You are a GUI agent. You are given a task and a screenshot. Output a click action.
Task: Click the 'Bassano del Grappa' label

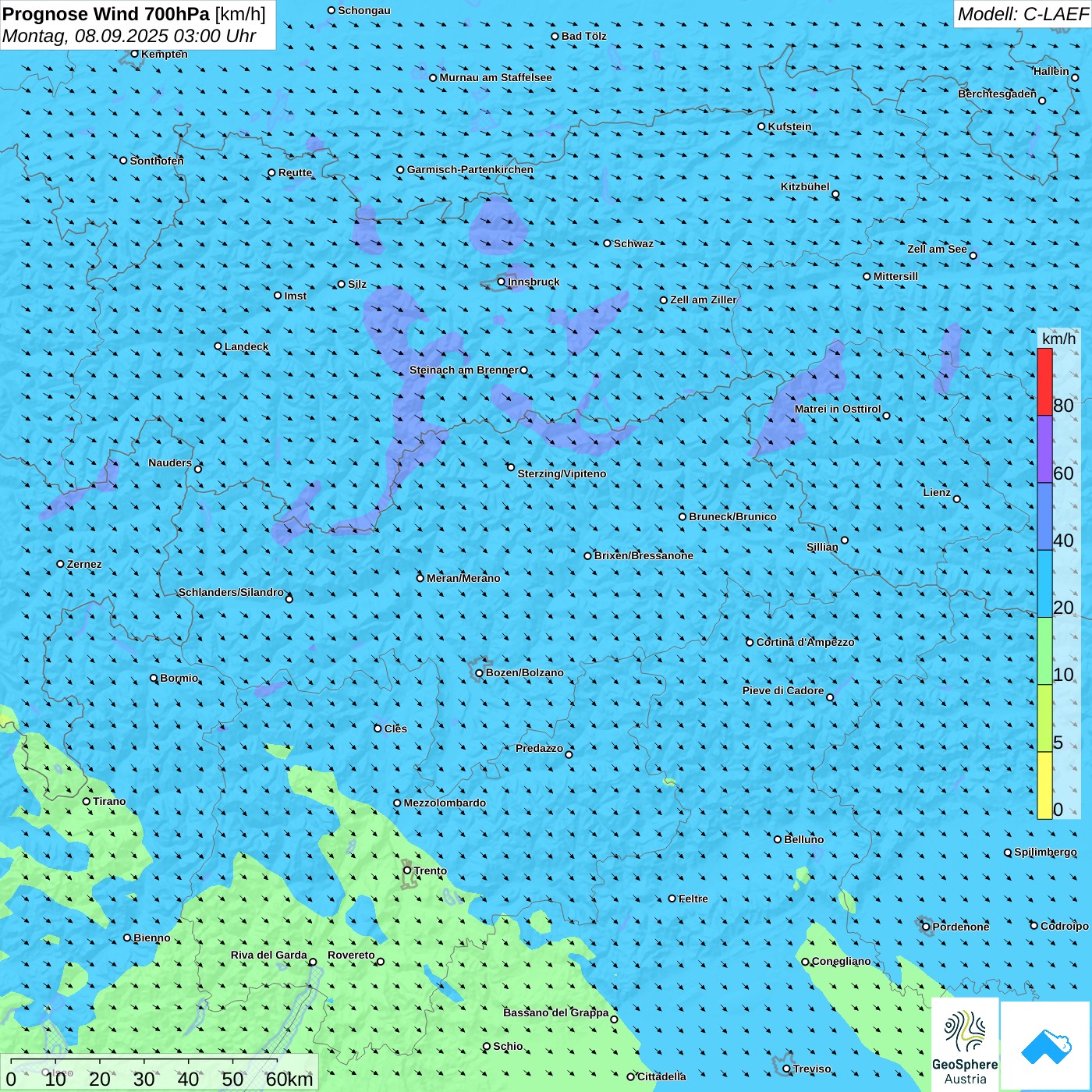[x=556, y=1012]
